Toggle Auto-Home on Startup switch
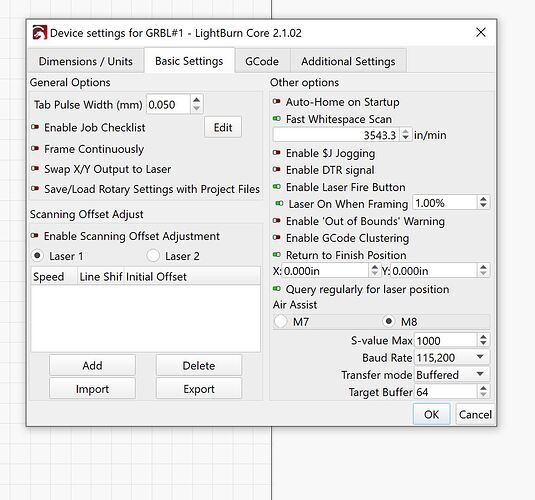Image resolution: width=535 pixels, height=500 pixels. point(277,101)
